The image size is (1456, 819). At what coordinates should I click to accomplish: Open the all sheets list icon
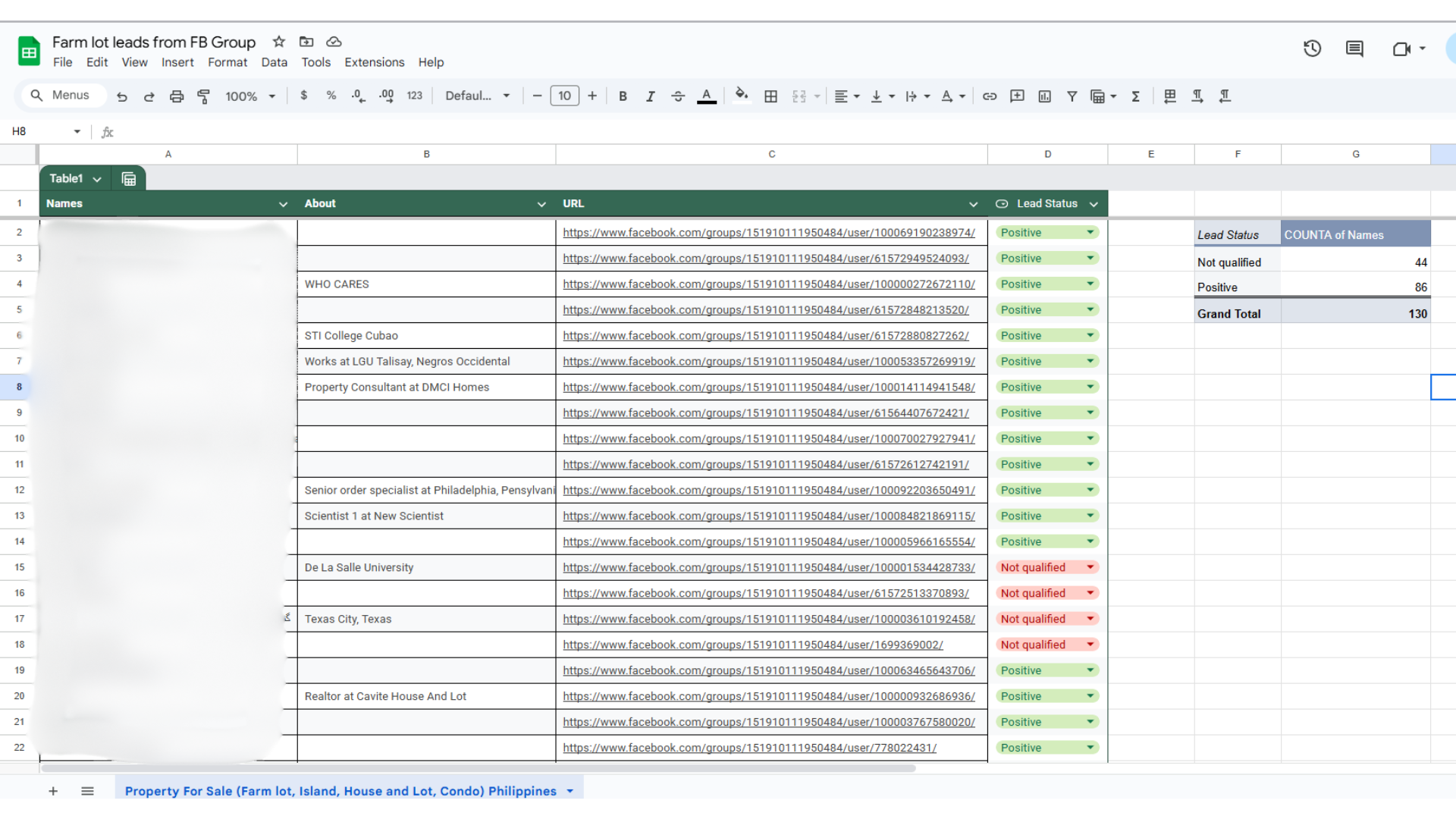[87, 791]
